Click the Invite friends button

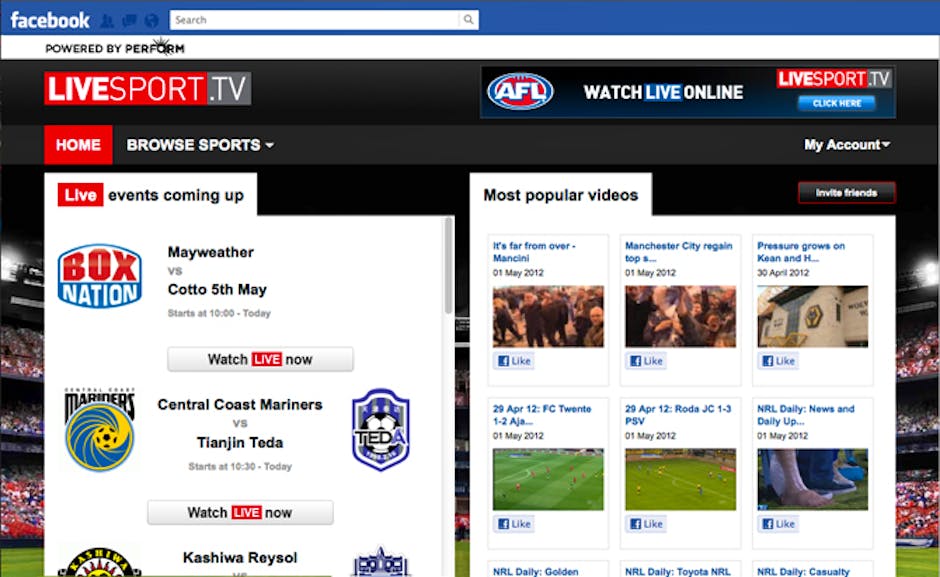pos(846,193)
